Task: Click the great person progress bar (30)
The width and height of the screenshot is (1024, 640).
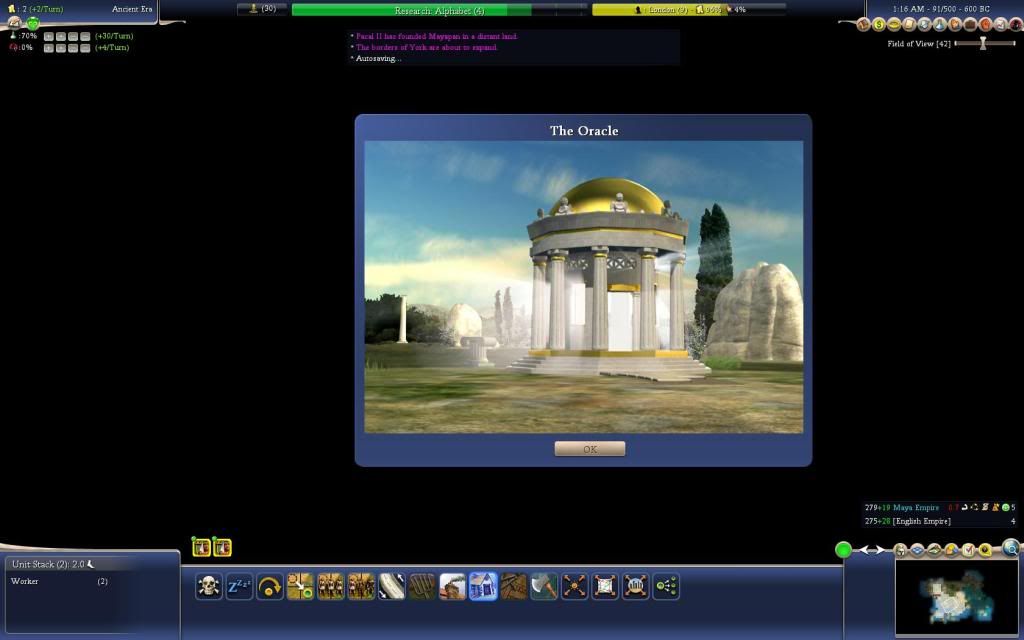Action: (262, 8)
